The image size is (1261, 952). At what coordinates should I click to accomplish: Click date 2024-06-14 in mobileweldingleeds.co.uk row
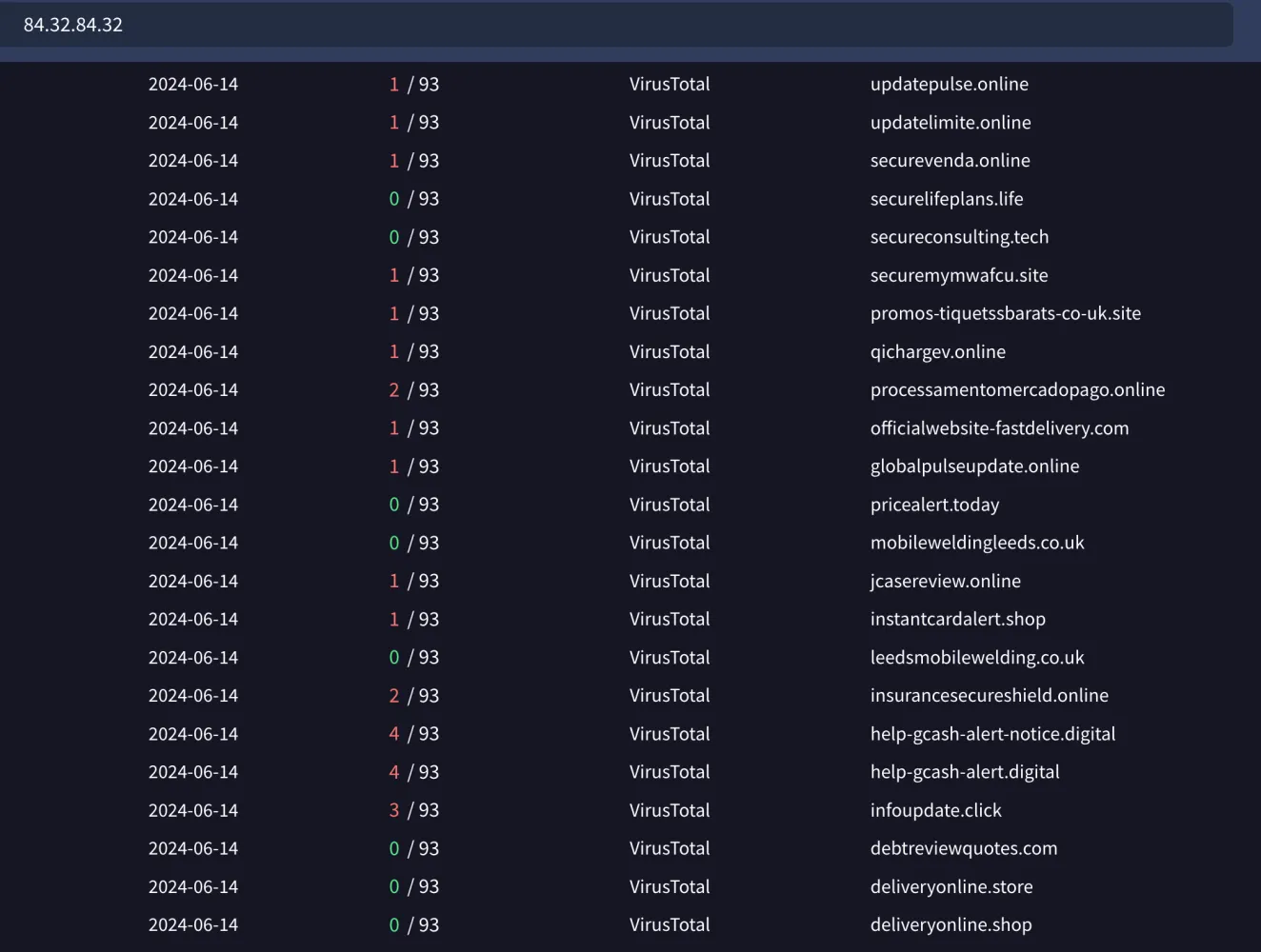pos(193,543)
